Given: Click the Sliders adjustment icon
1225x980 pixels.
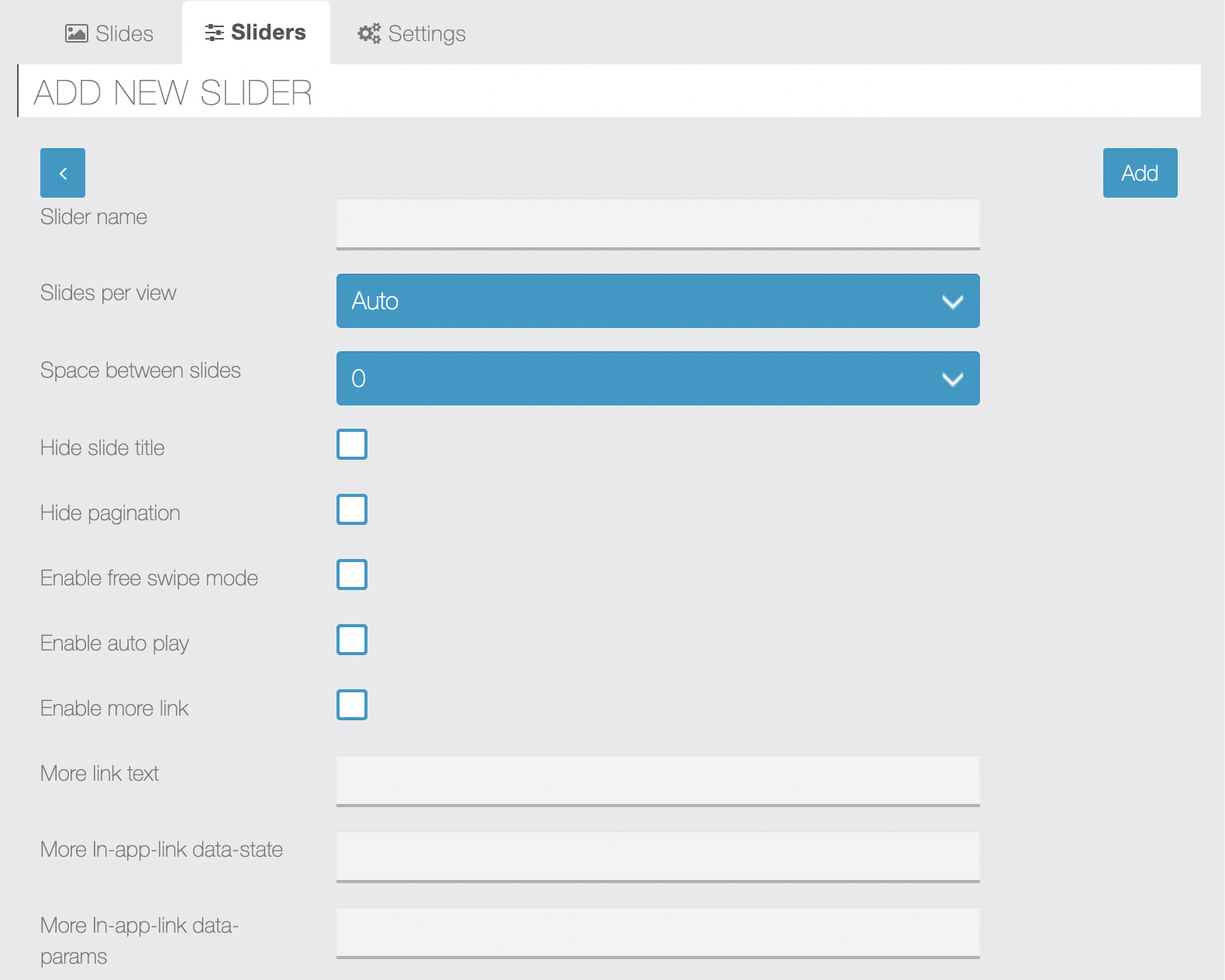Looking at the screenshot, I should 214,33.
